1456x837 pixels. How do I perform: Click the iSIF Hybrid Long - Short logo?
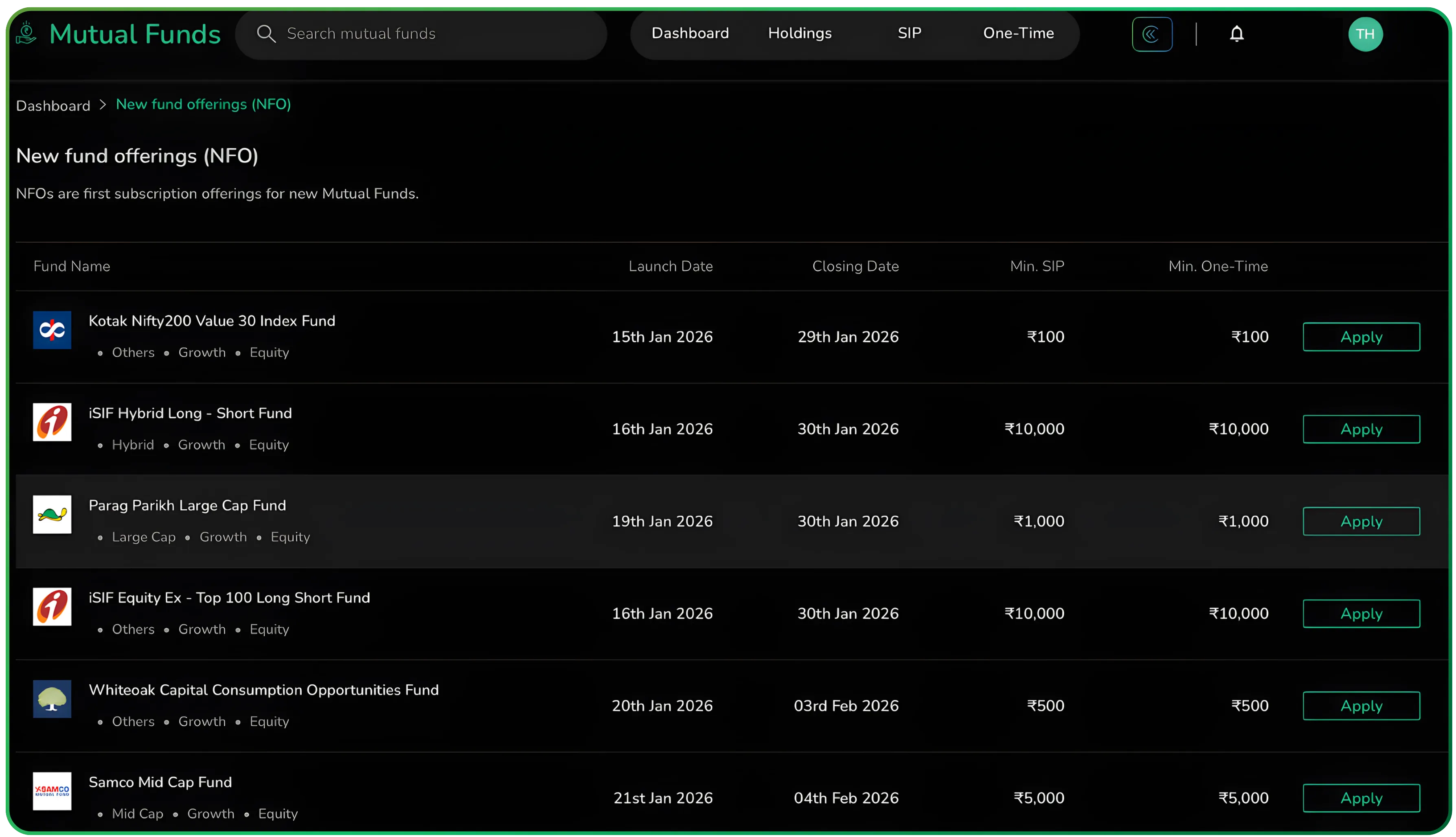[52, 422]
